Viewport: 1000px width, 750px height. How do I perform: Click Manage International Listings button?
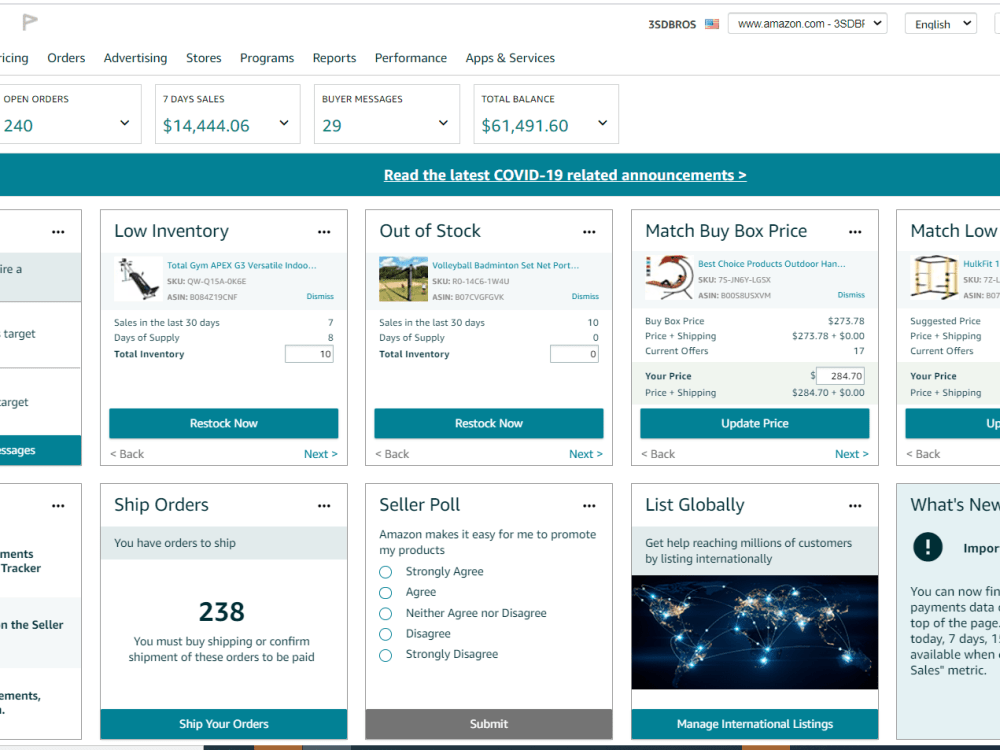point(754,724)
